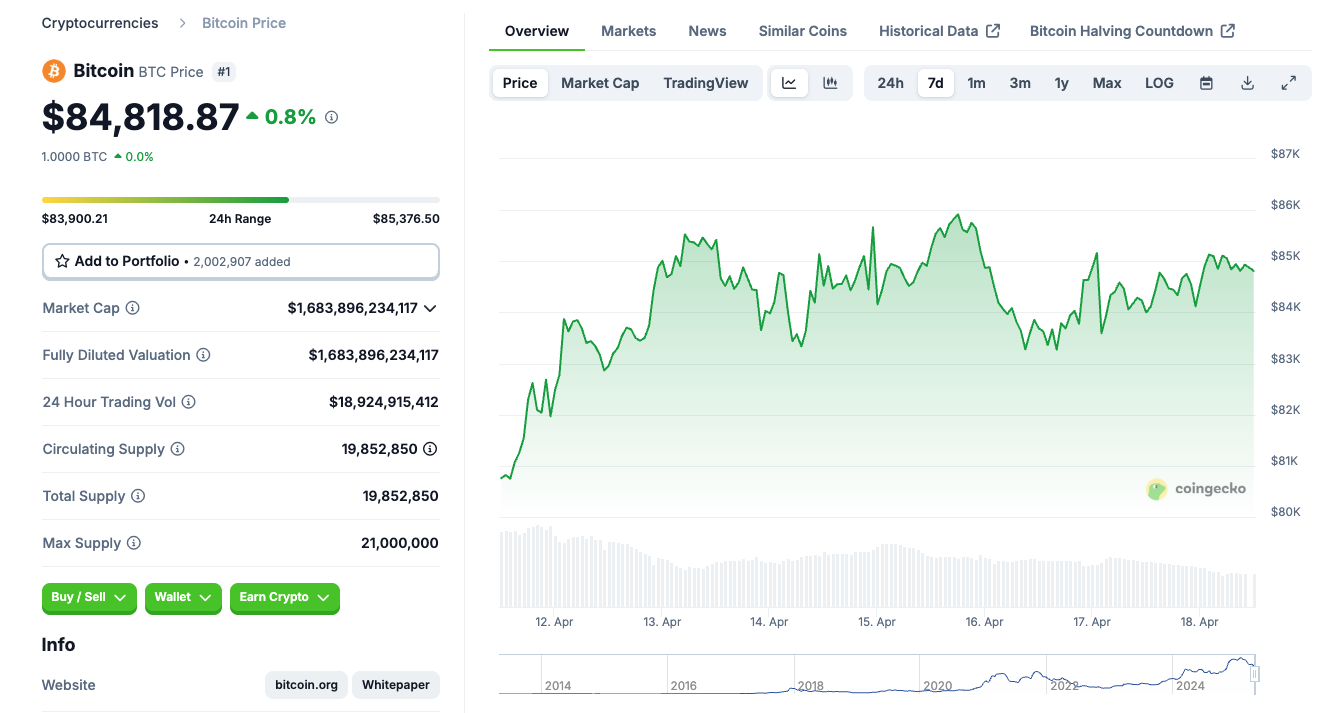Open the Whitepaper link
Image resolution: width=1344 pixels, height=713 pixels.
[396, 685]
